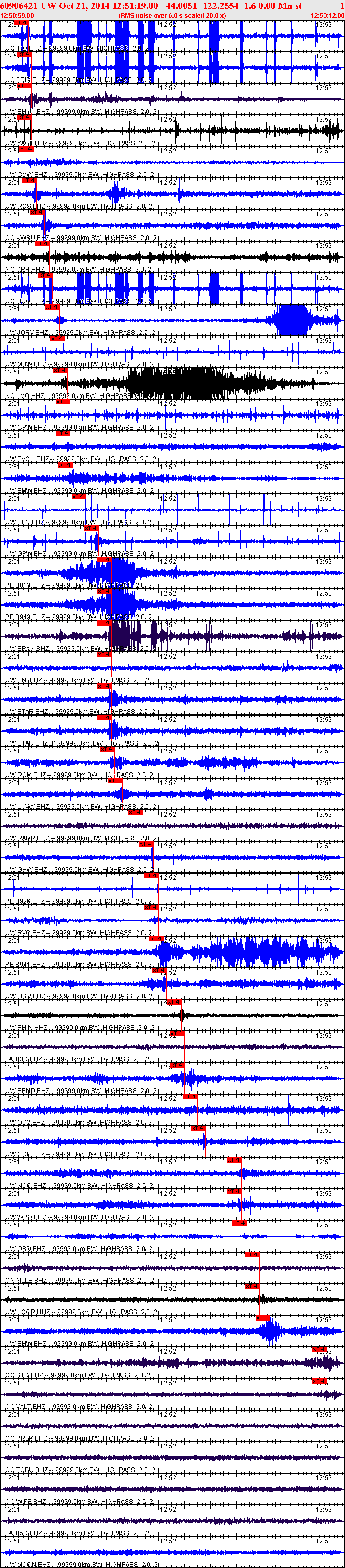The image size is (345, 1568).
Task: Select the NC.LMC.HHZ station label
Action: (25, 396)
